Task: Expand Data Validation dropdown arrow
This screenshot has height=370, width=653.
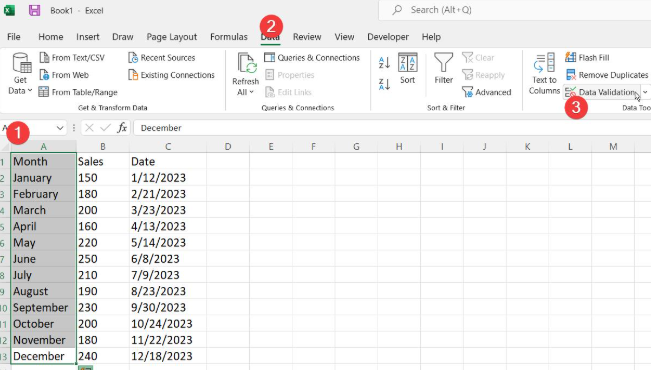Action: click(x=645, y=92)
